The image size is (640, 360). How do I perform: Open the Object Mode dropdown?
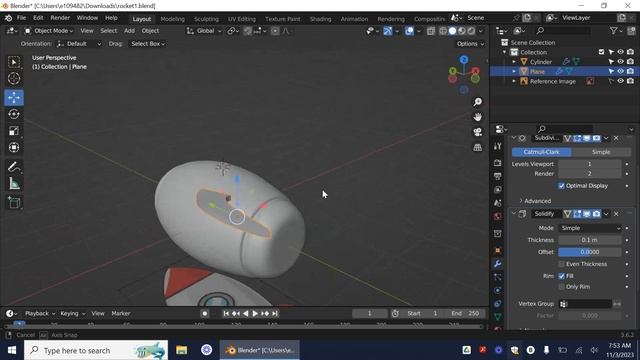coord(49,31)
